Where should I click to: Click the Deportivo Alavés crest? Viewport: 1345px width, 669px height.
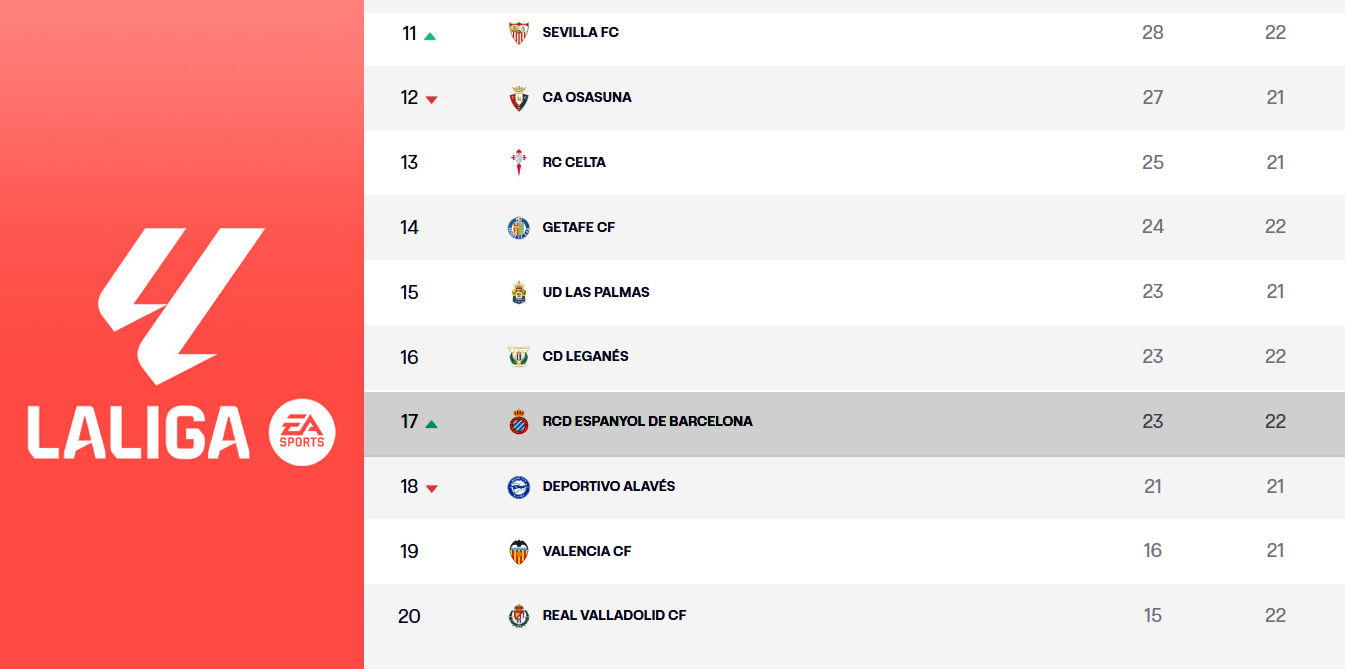[x=518, y=487]
